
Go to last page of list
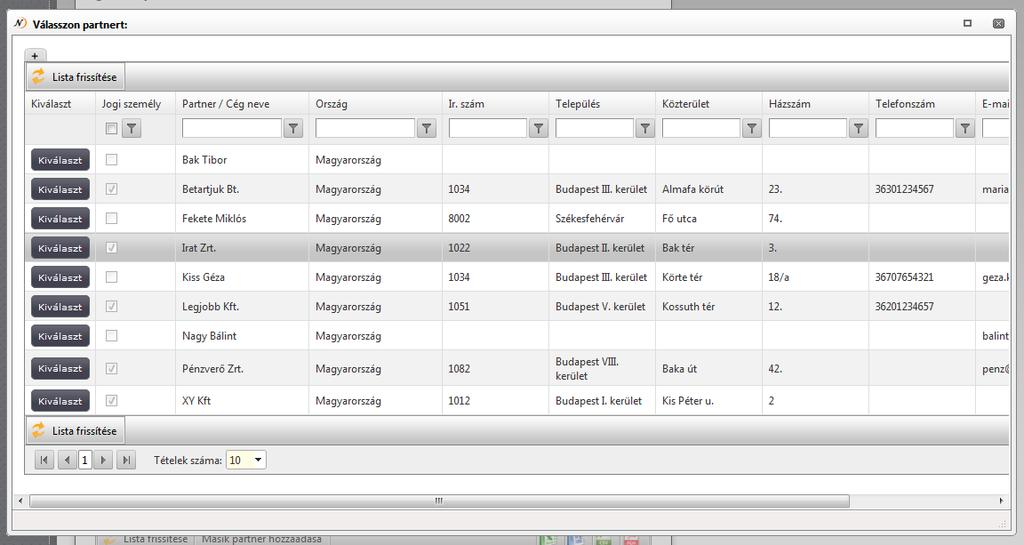click(126, 460)
